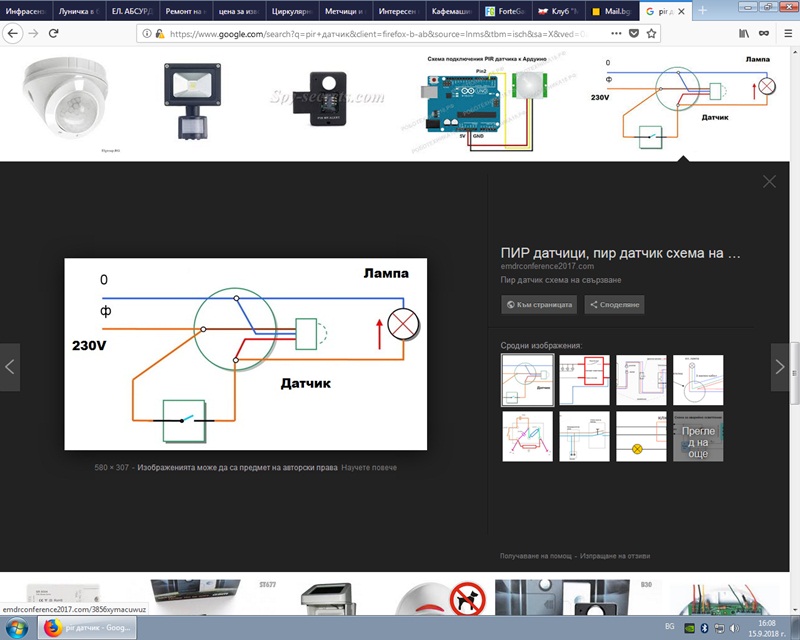Image resolution: width=800 pixels, height=640 pixels.
Task: Go to the previous image with left arrow
Action: pos(10,367)
